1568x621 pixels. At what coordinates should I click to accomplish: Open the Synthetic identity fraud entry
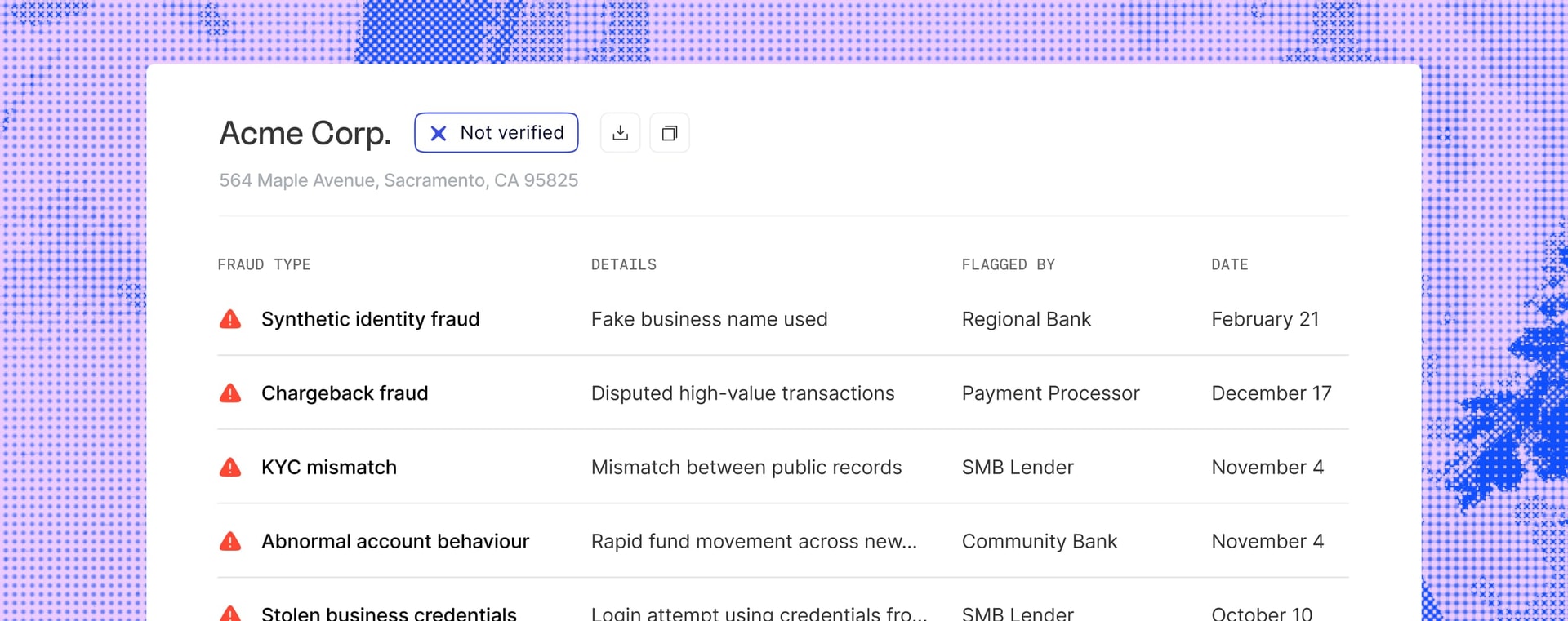click(x=370, y=319)
